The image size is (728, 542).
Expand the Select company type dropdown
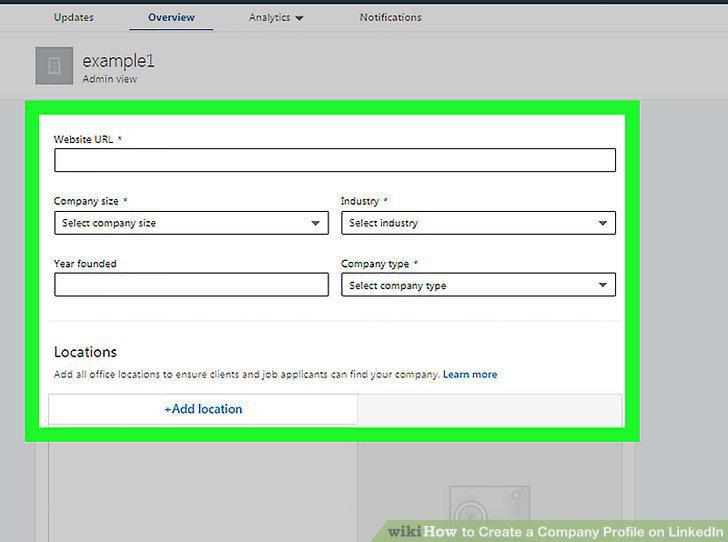478,285
